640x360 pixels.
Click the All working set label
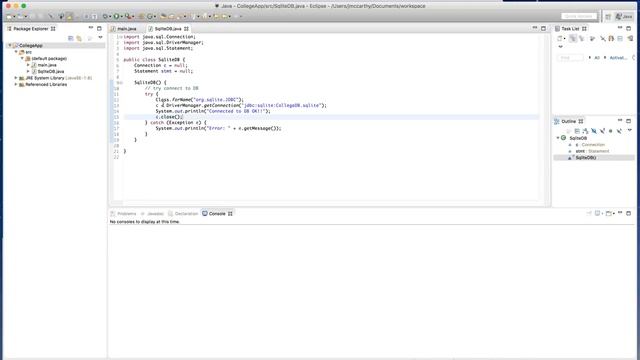597,58
